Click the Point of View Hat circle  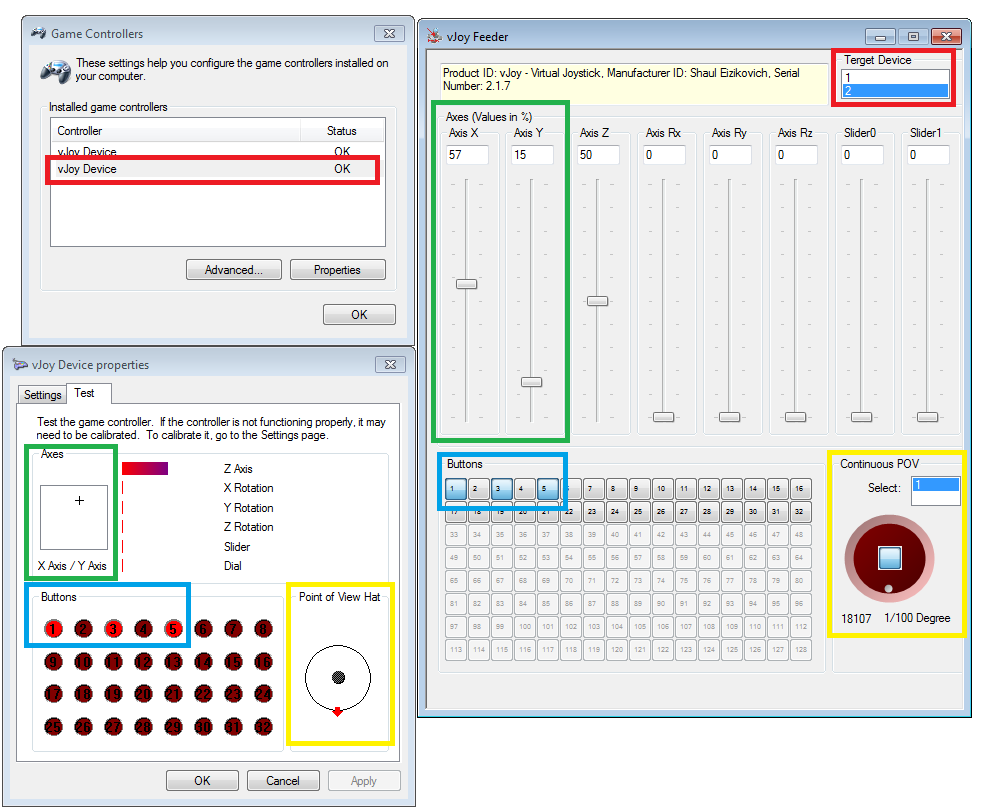(x=338, y=678)
